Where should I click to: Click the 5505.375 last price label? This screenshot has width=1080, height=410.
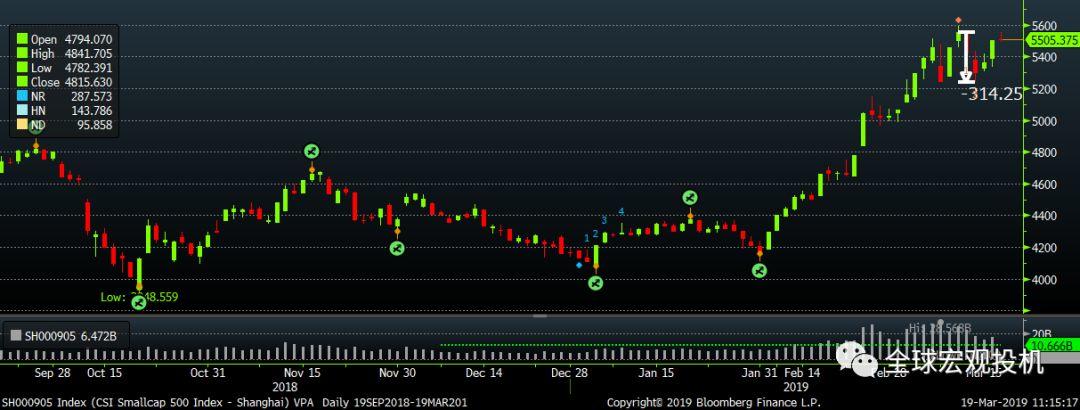point(1054,41)
